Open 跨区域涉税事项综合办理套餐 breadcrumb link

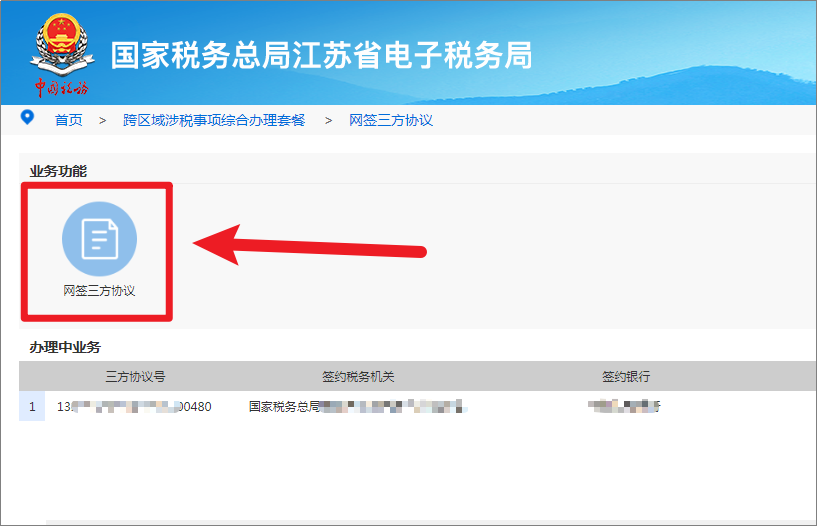tap(214, 120)
